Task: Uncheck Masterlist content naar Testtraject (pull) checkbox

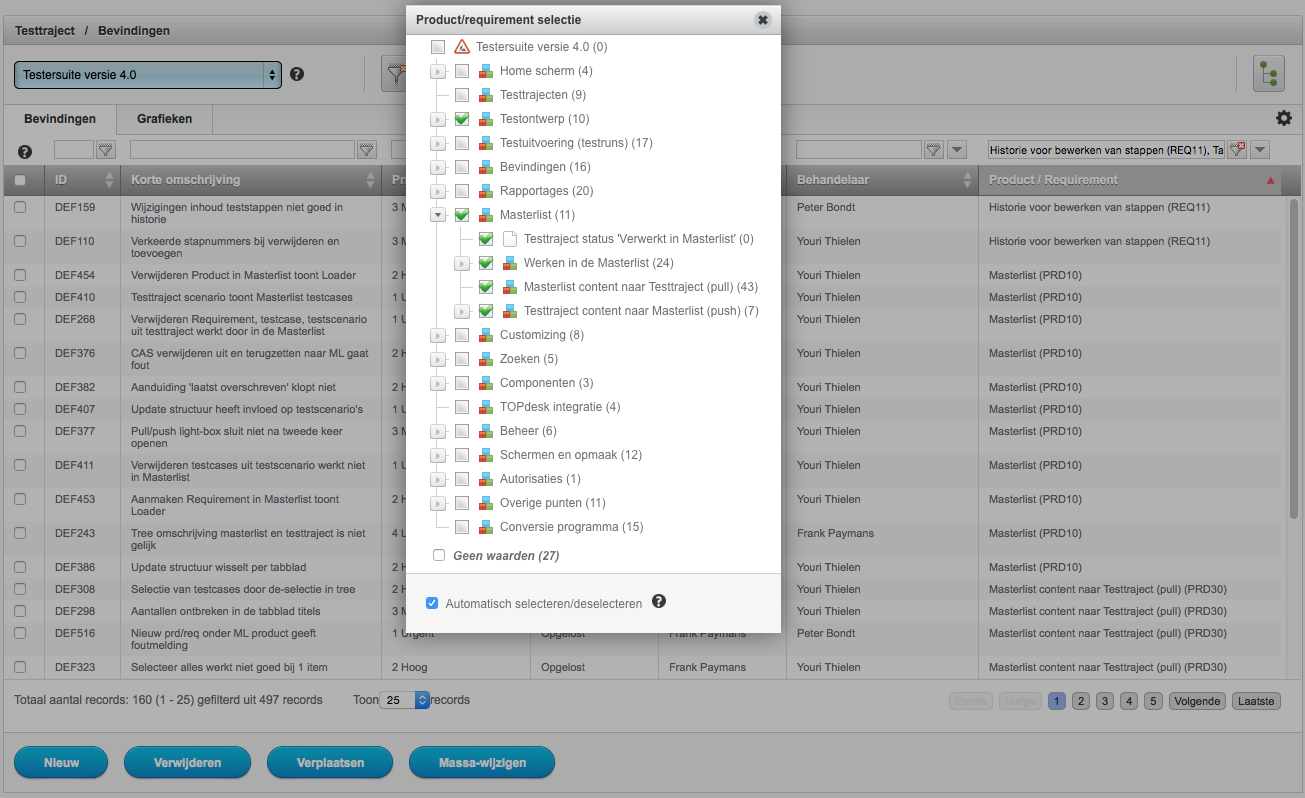Action: coord(486,287)
